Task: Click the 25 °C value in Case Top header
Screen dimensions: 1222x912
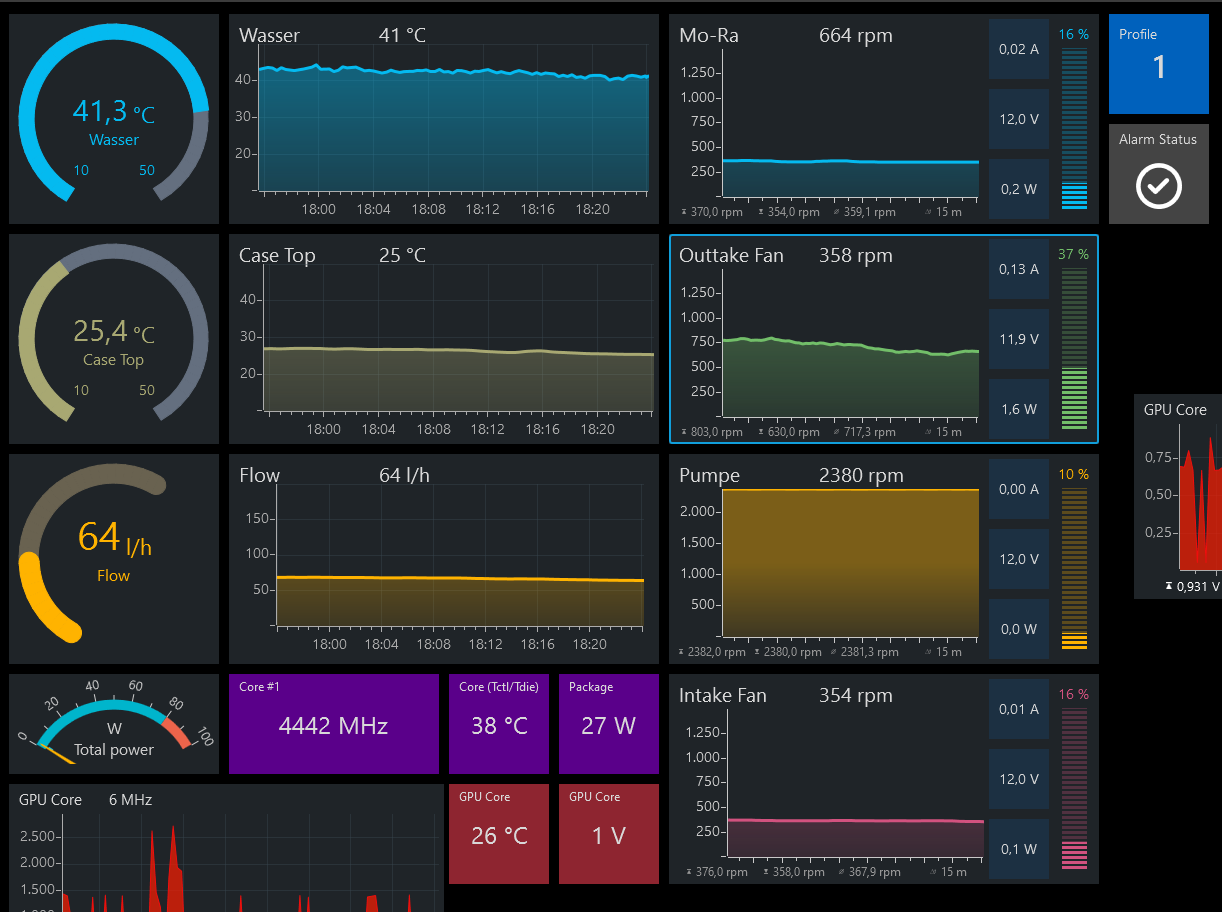Action: pos(402,255)
